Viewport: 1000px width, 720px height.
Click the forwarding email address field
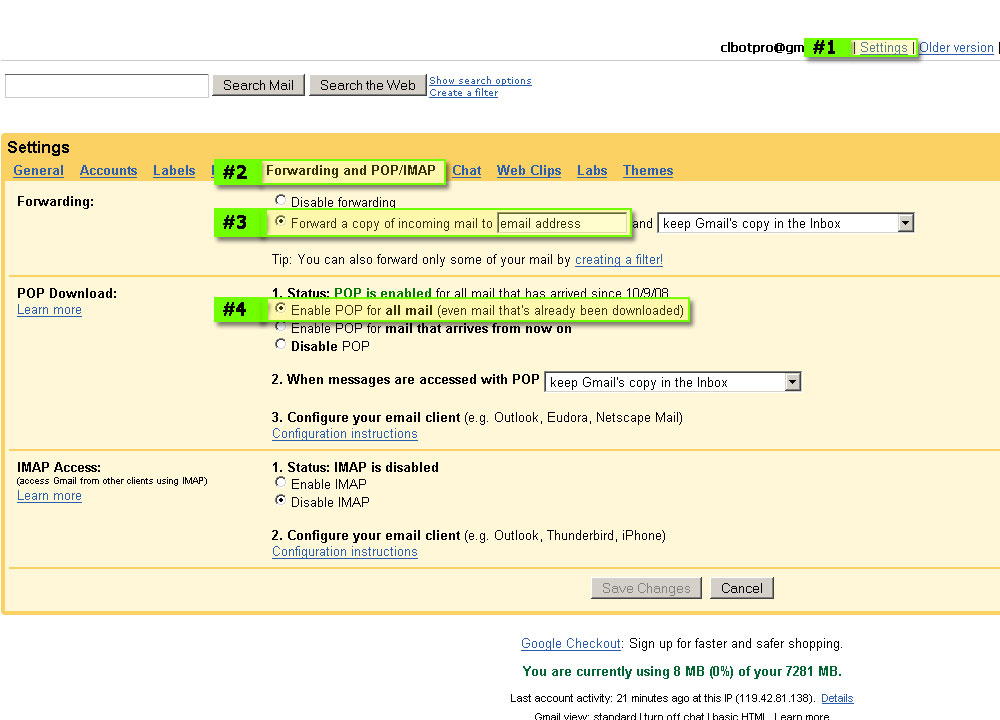pyautogui.click(x=562, y=224)
